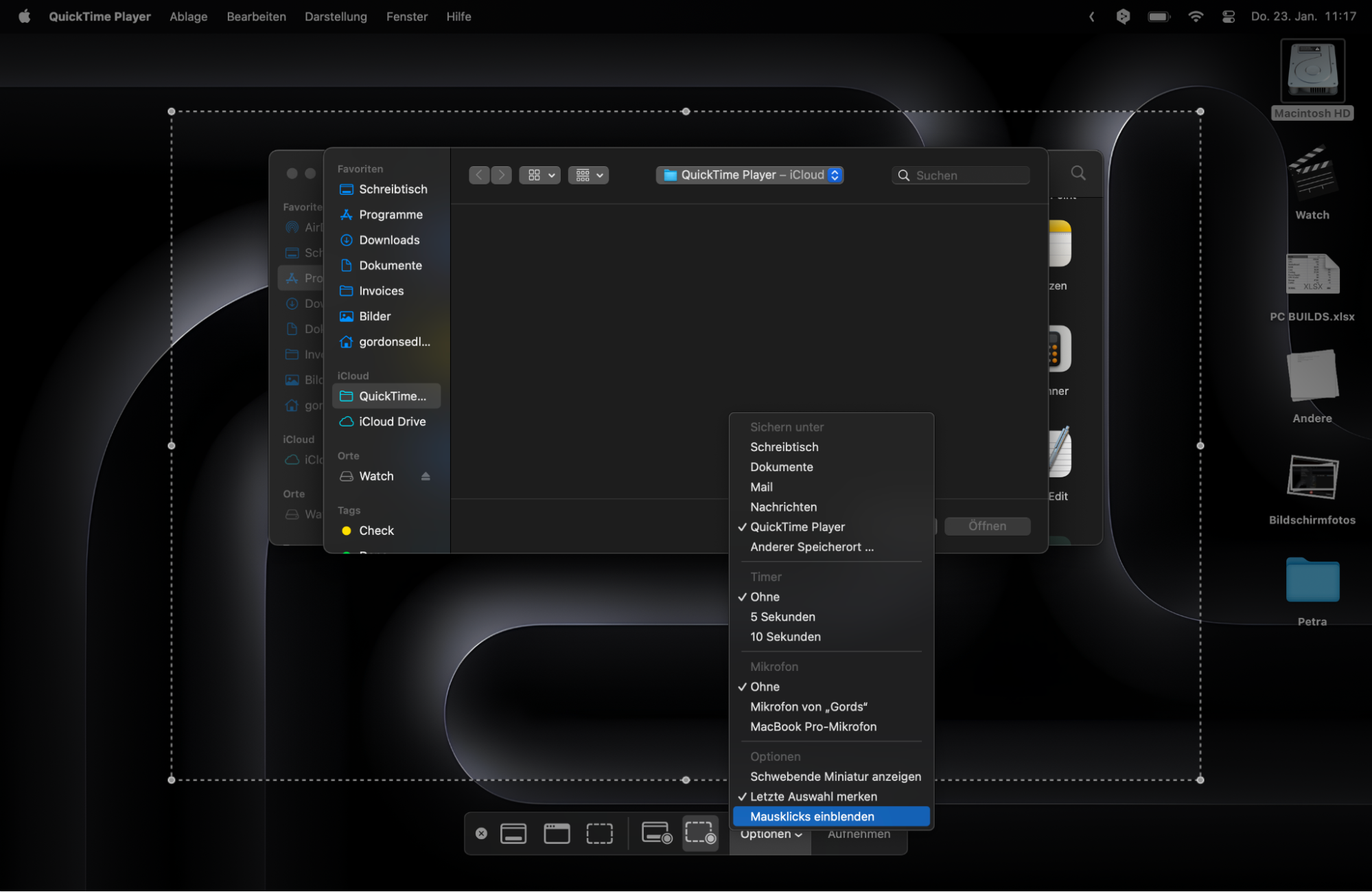This screenshot has height=892, width=1372.
Task: Click the Öffnen button
Action: point(987,526)
